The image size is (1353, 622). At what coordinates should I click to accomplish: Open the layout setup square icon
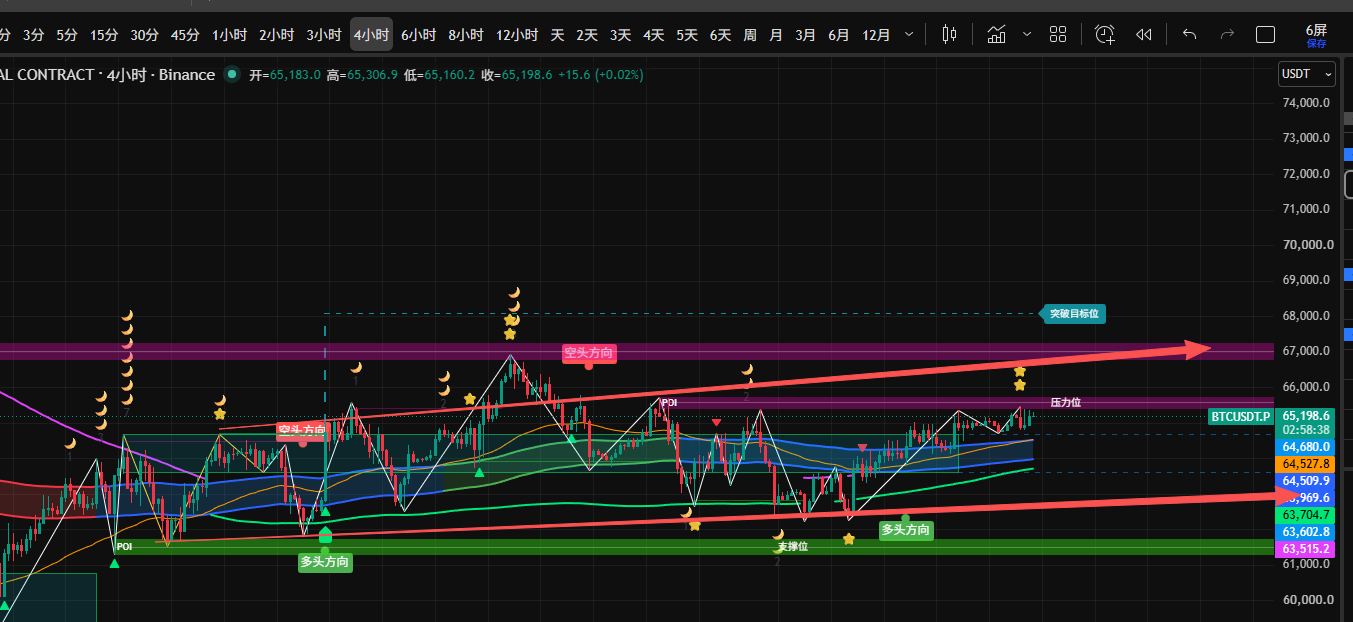(x=1265, y=34)
